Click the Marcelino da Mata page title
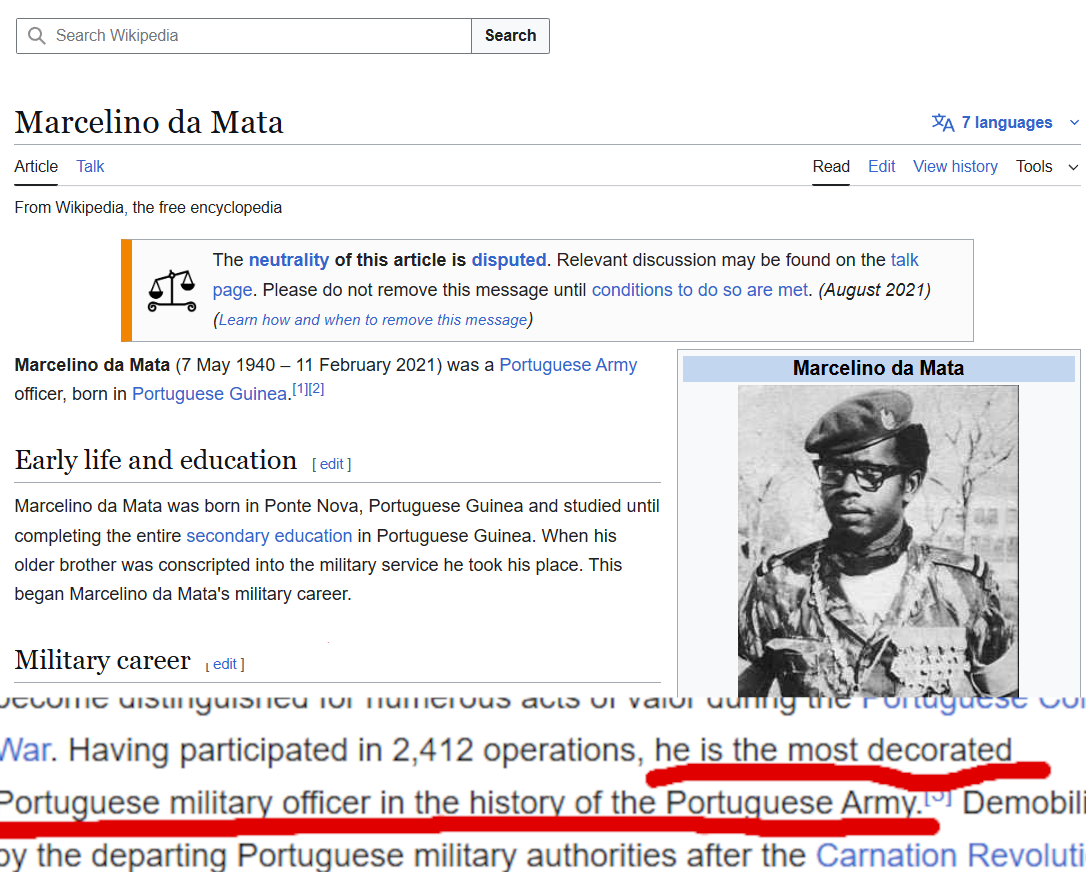Screen dimensions: 1086x872 149,122
